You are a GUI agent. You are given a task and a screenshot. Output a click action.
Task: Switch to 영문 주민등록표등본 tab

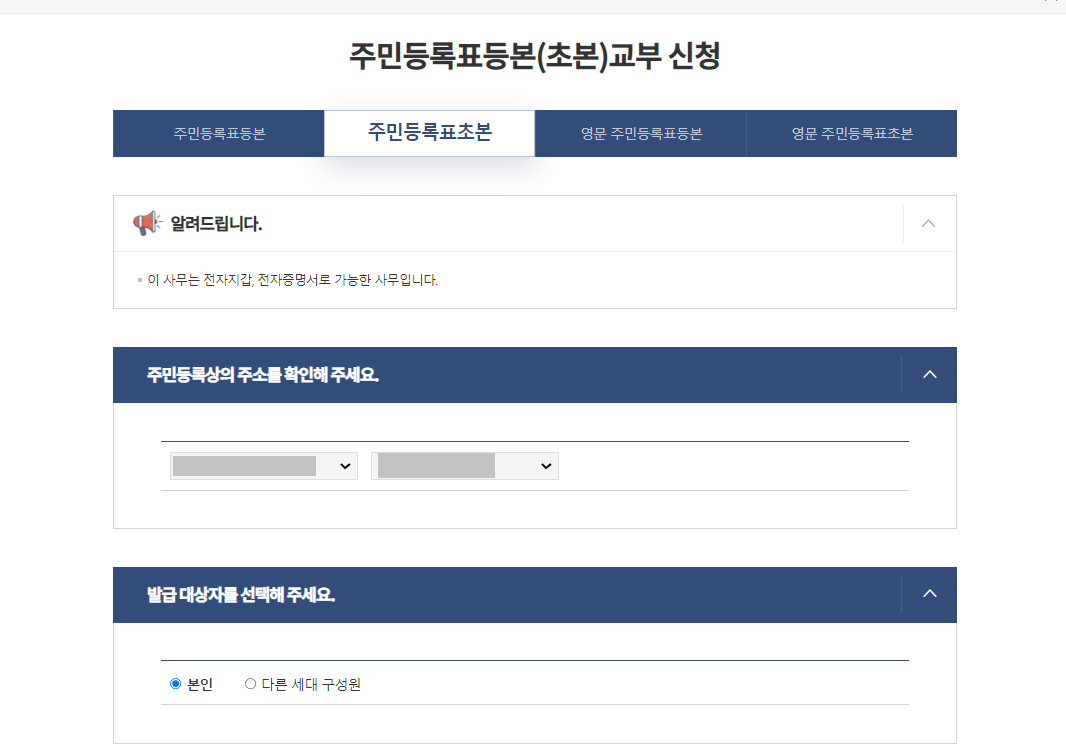click(641, 133)
